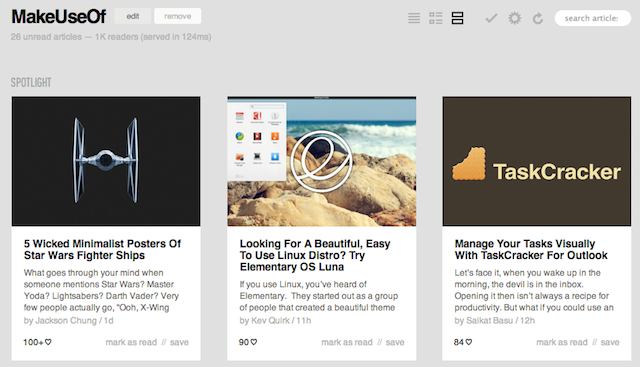
Task: Switch to the title-only list view icon
Action: point(414,18)
